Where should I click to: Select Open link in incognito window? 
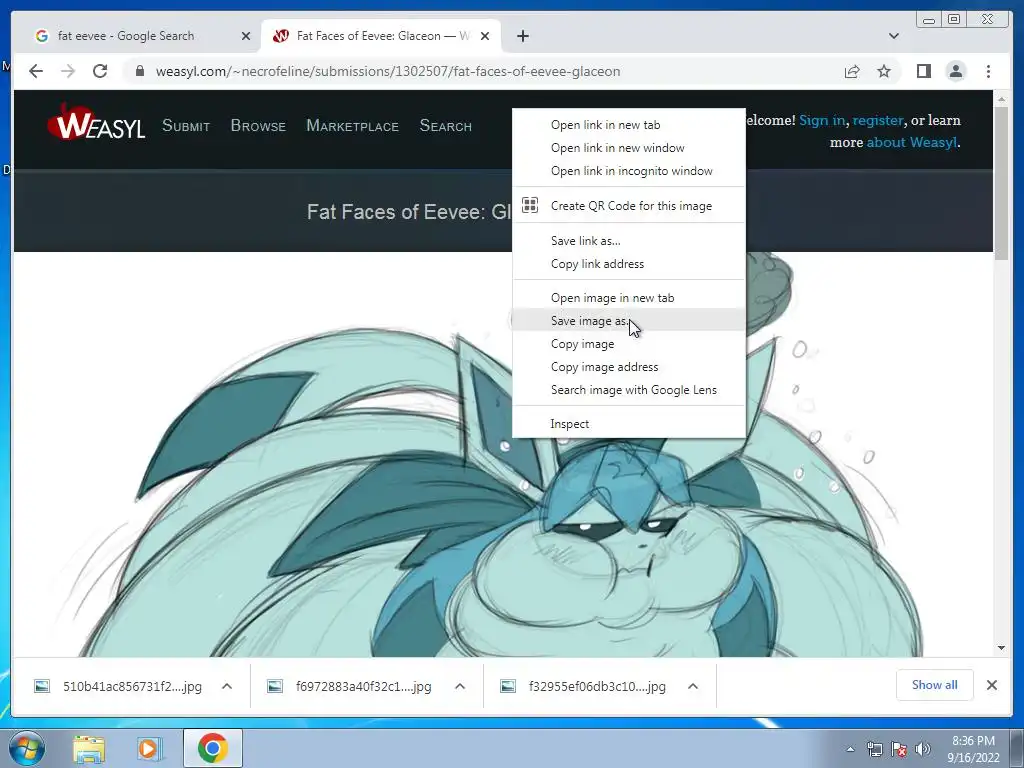628,170
